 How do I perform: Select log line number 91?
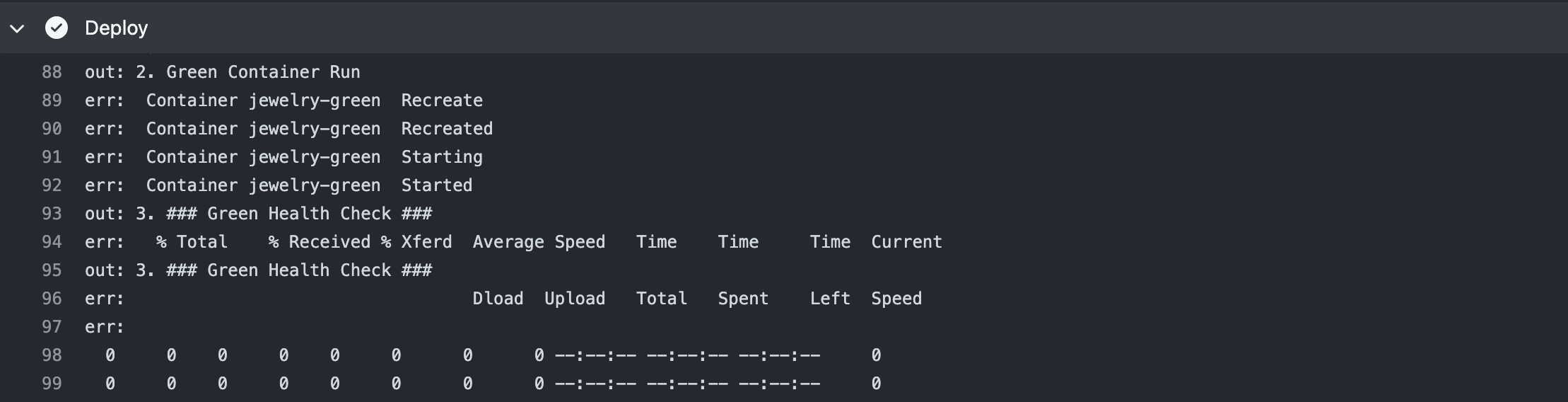[x=52, y=157]
